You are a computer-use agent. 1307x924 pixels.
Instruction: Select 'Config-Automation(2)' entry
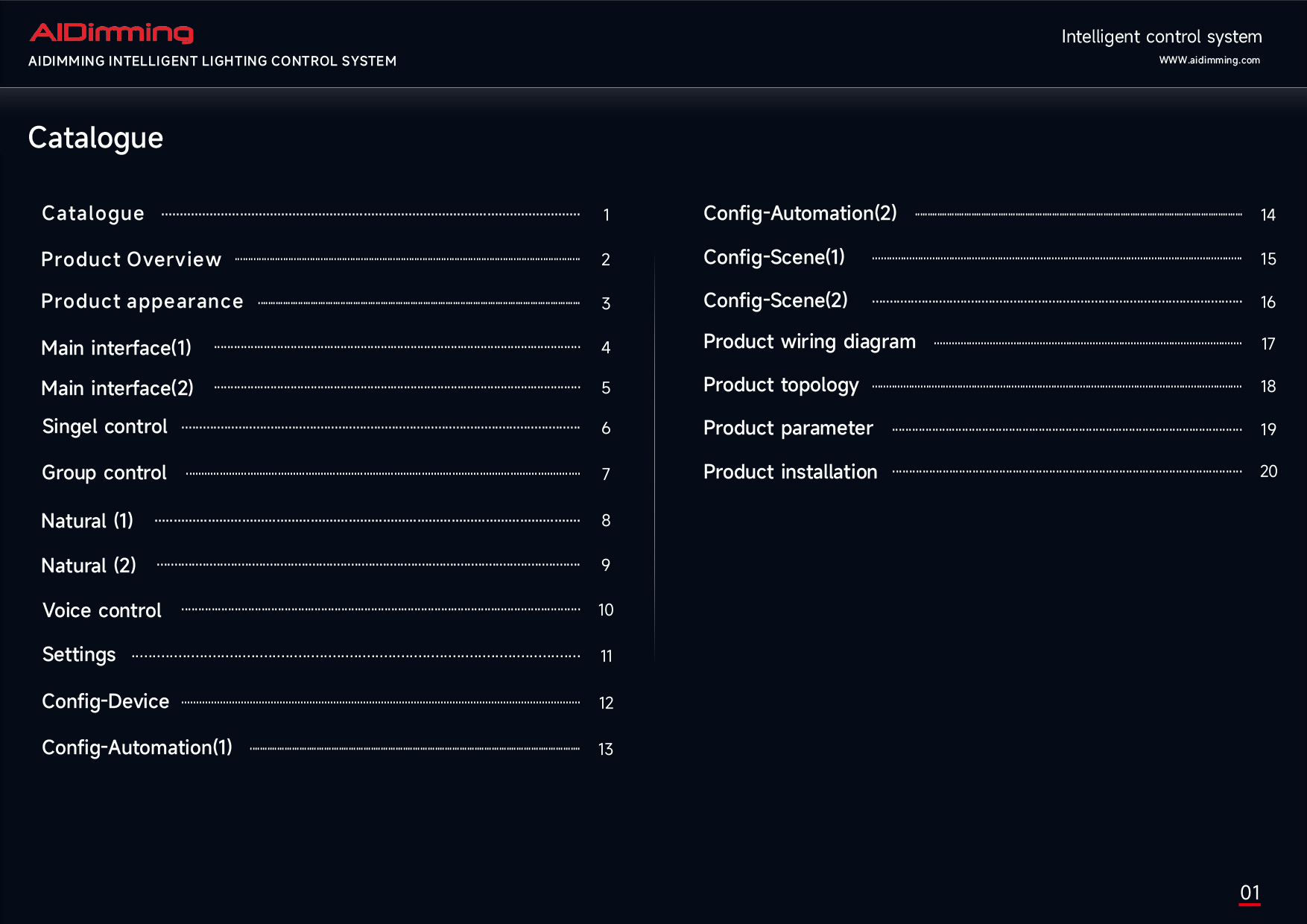[x=800, y=214]
